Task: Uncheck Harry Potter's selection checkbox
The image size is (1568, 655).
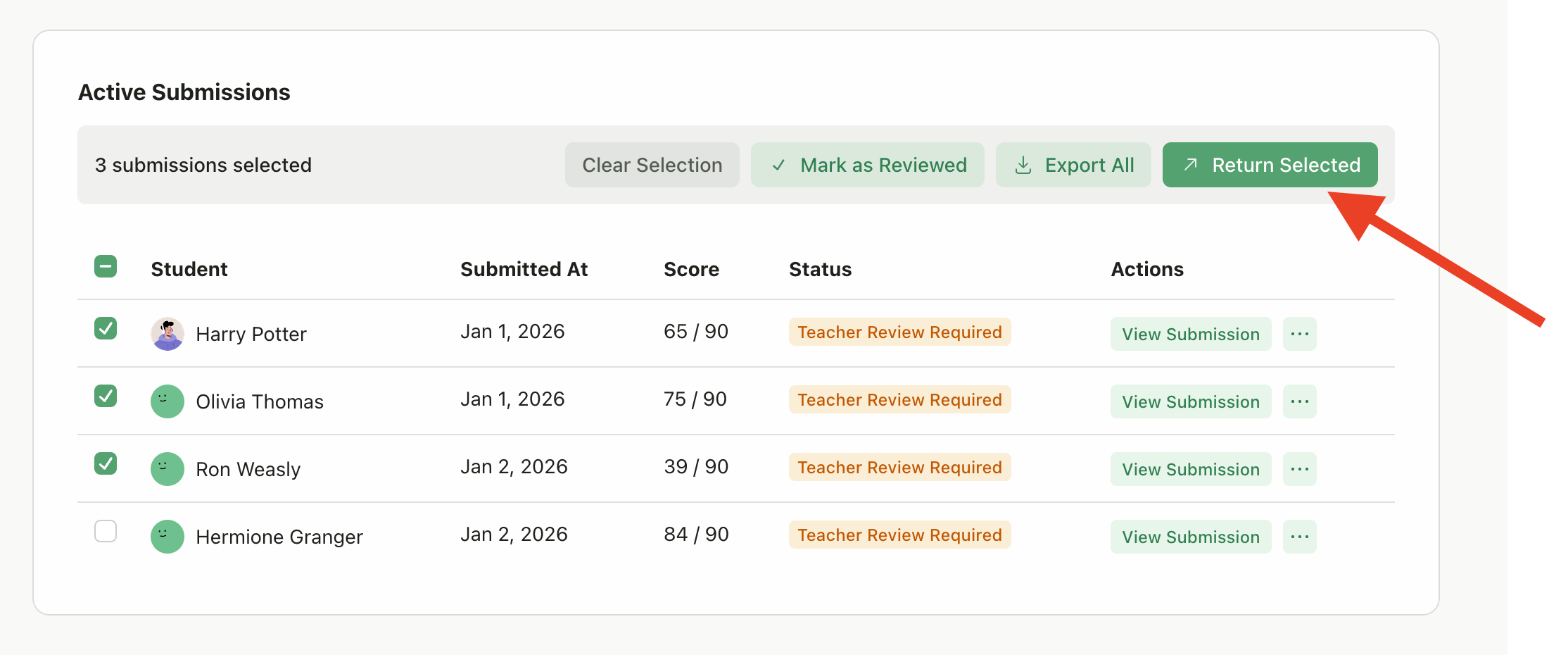Action: (x=106, y=328)
